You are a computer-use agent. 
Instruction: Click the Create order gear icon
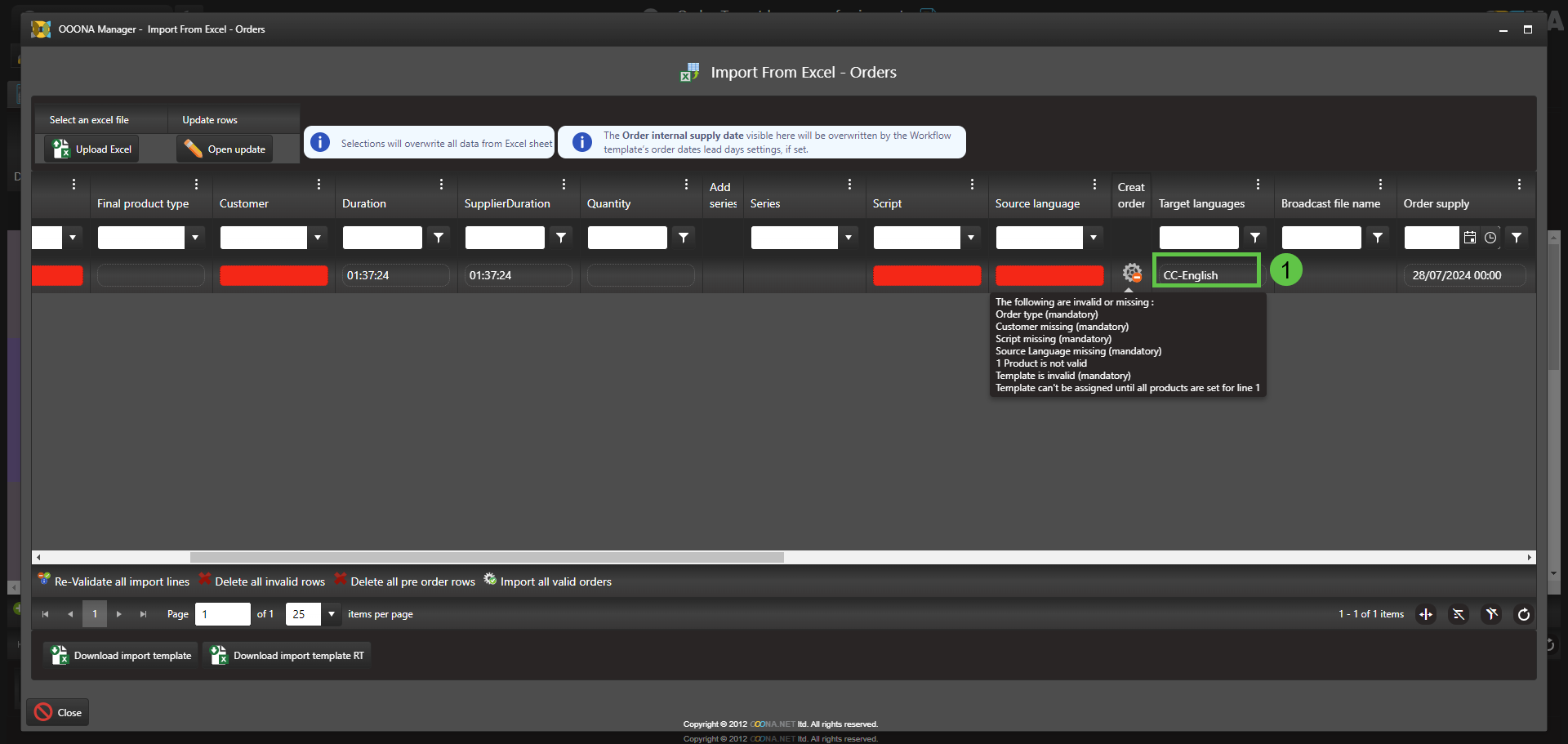coord(1131,274)
